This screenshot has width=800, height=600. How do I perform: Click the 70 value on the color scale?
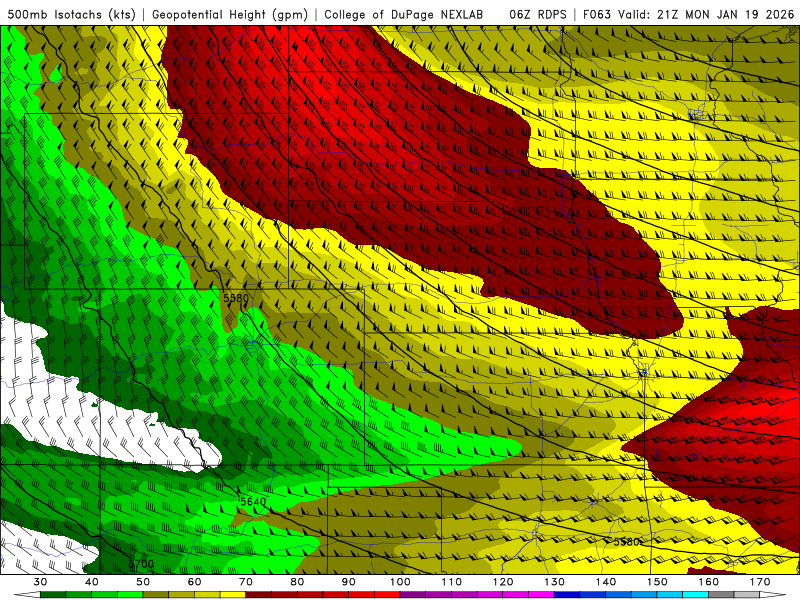(x=246, y=582)
